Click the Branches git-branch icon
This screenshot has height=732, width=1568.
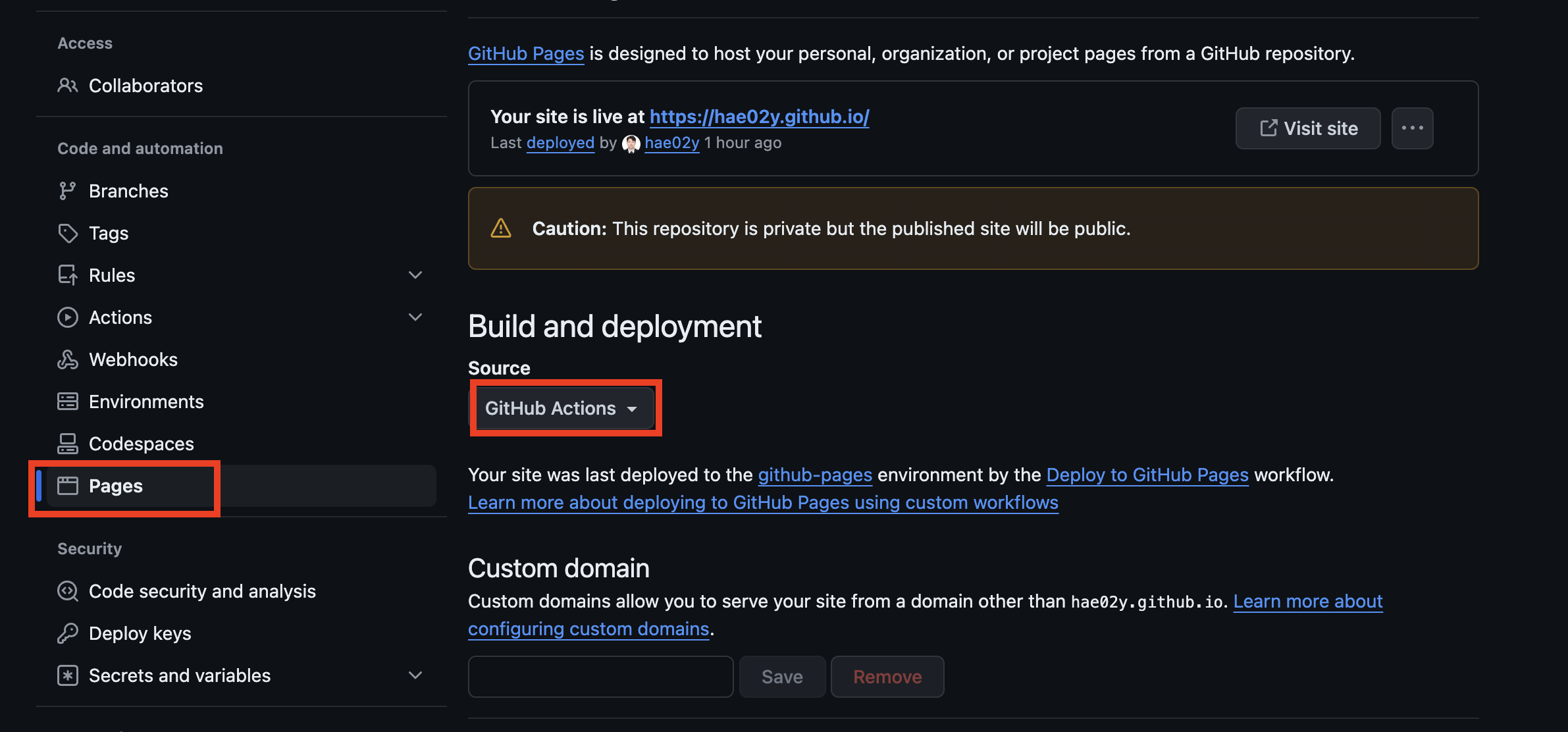(x=67, y=191)
